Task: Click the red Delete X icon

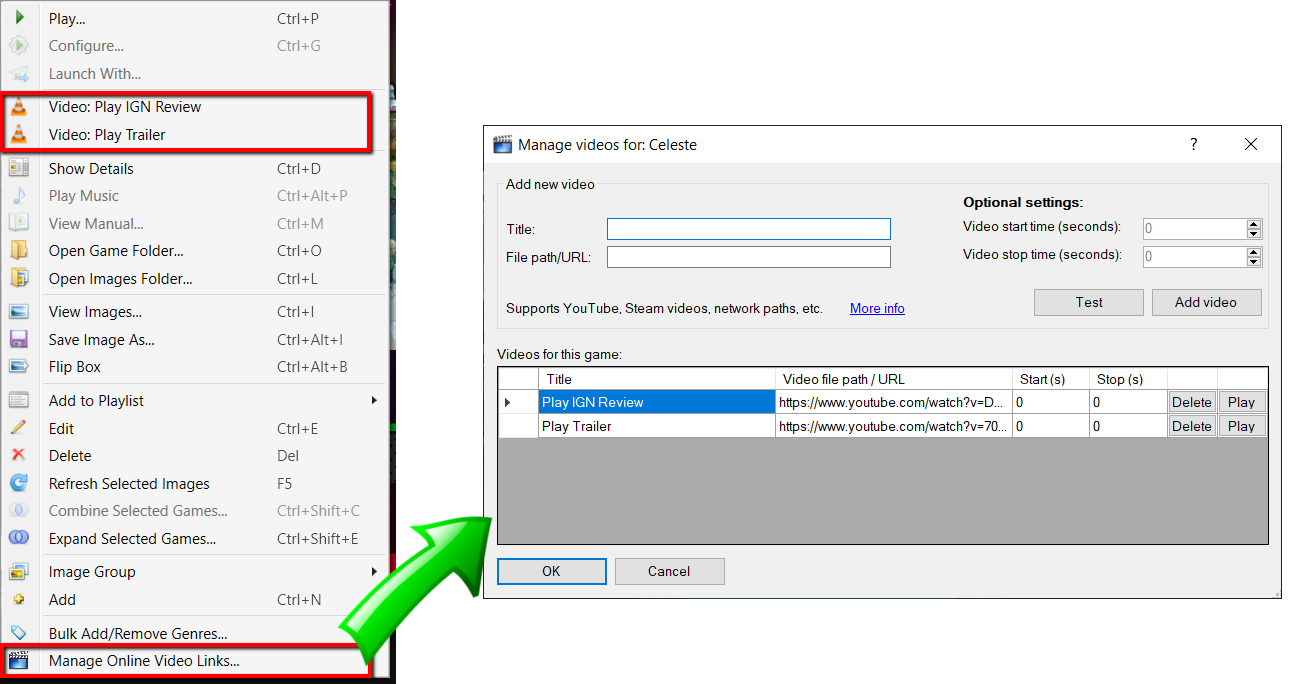Action: click(x=19, y=456)
